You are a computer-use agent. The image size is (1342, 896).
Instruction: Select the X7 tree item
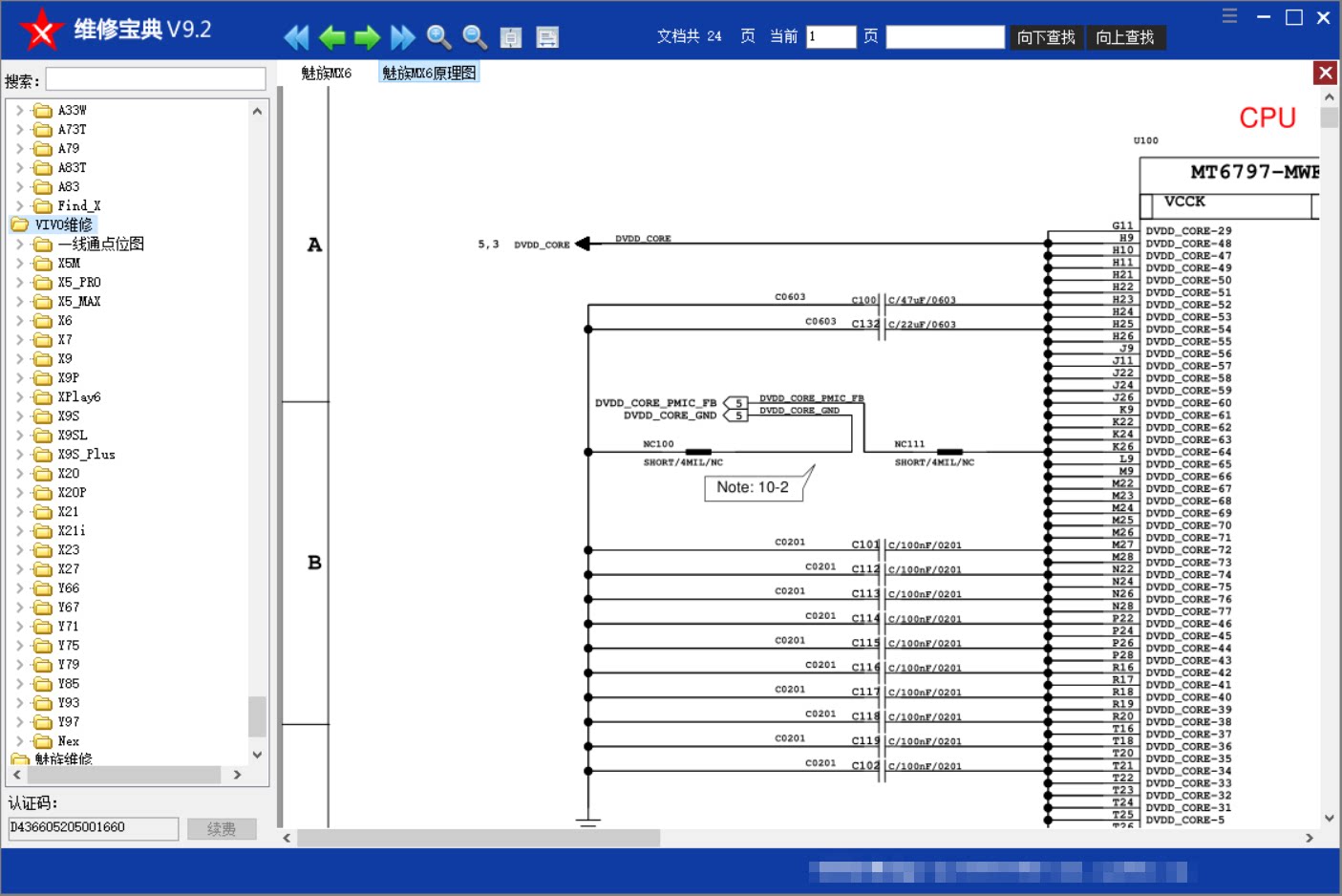point(65,340)
